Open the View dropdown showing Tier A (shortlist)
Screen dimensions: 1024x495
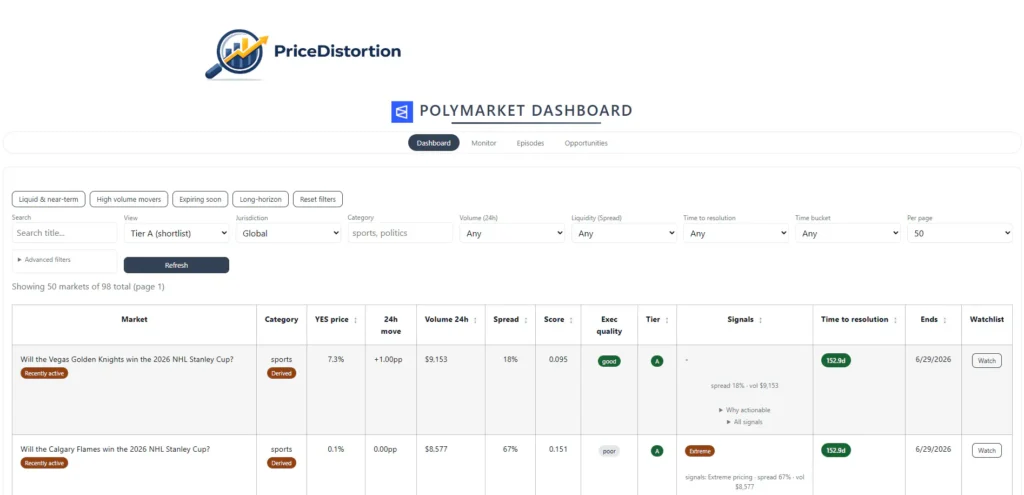(x=177, y=233)
